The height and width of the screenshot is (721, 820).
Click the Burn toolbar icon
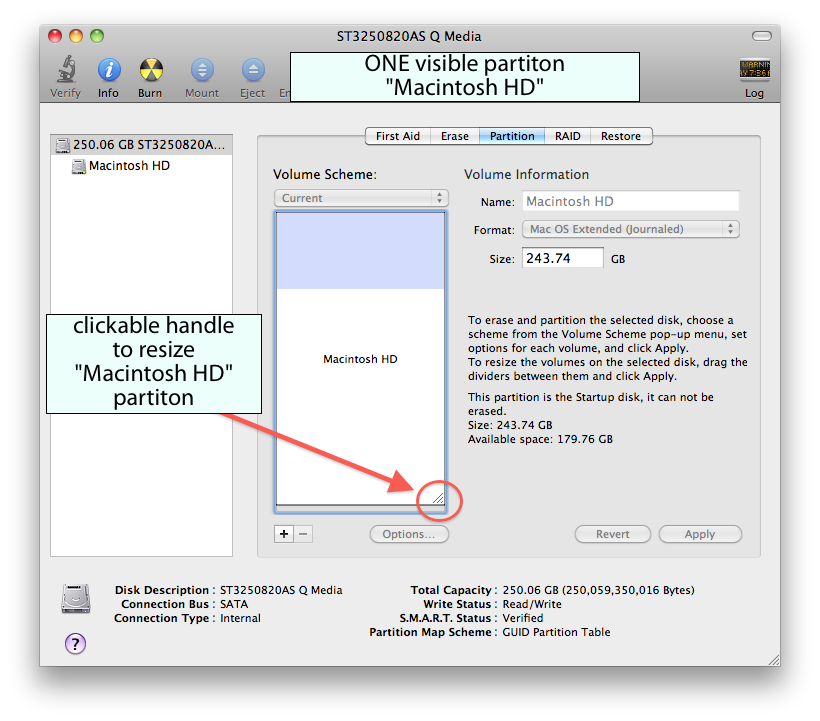(x=151, y=70)
